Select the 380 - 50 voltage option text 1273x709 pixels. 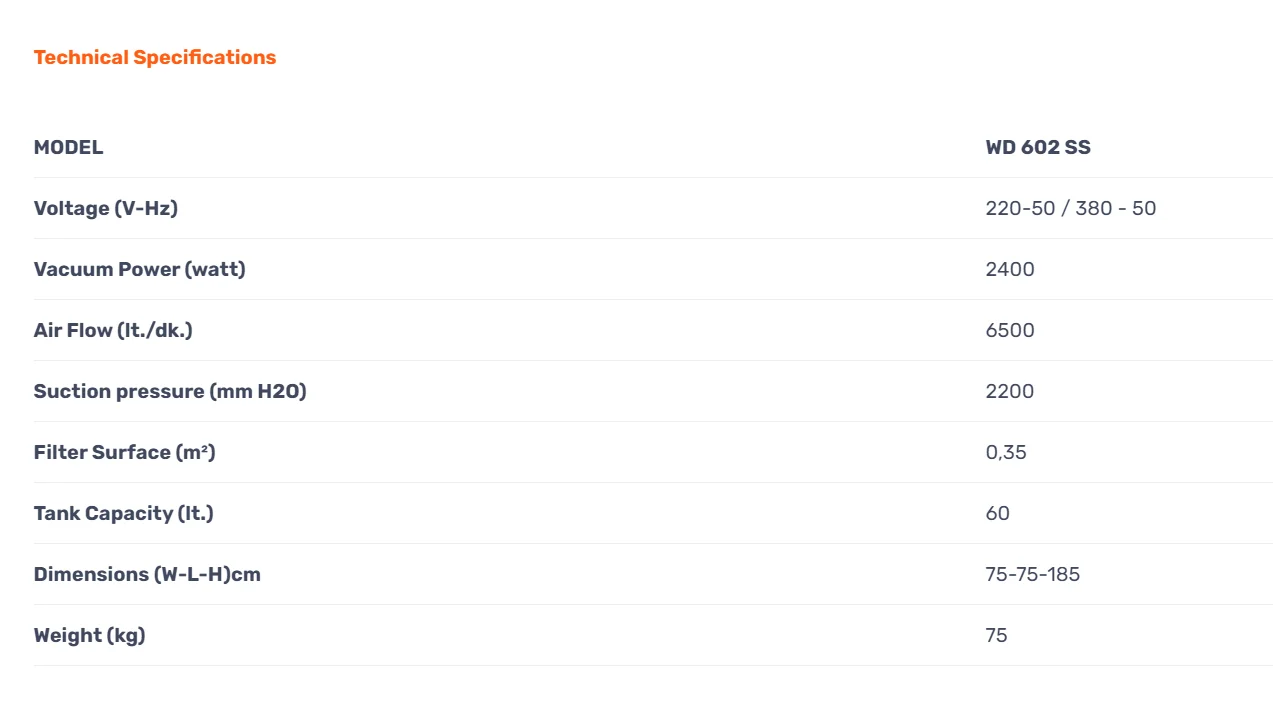(x=1116, y=208)
